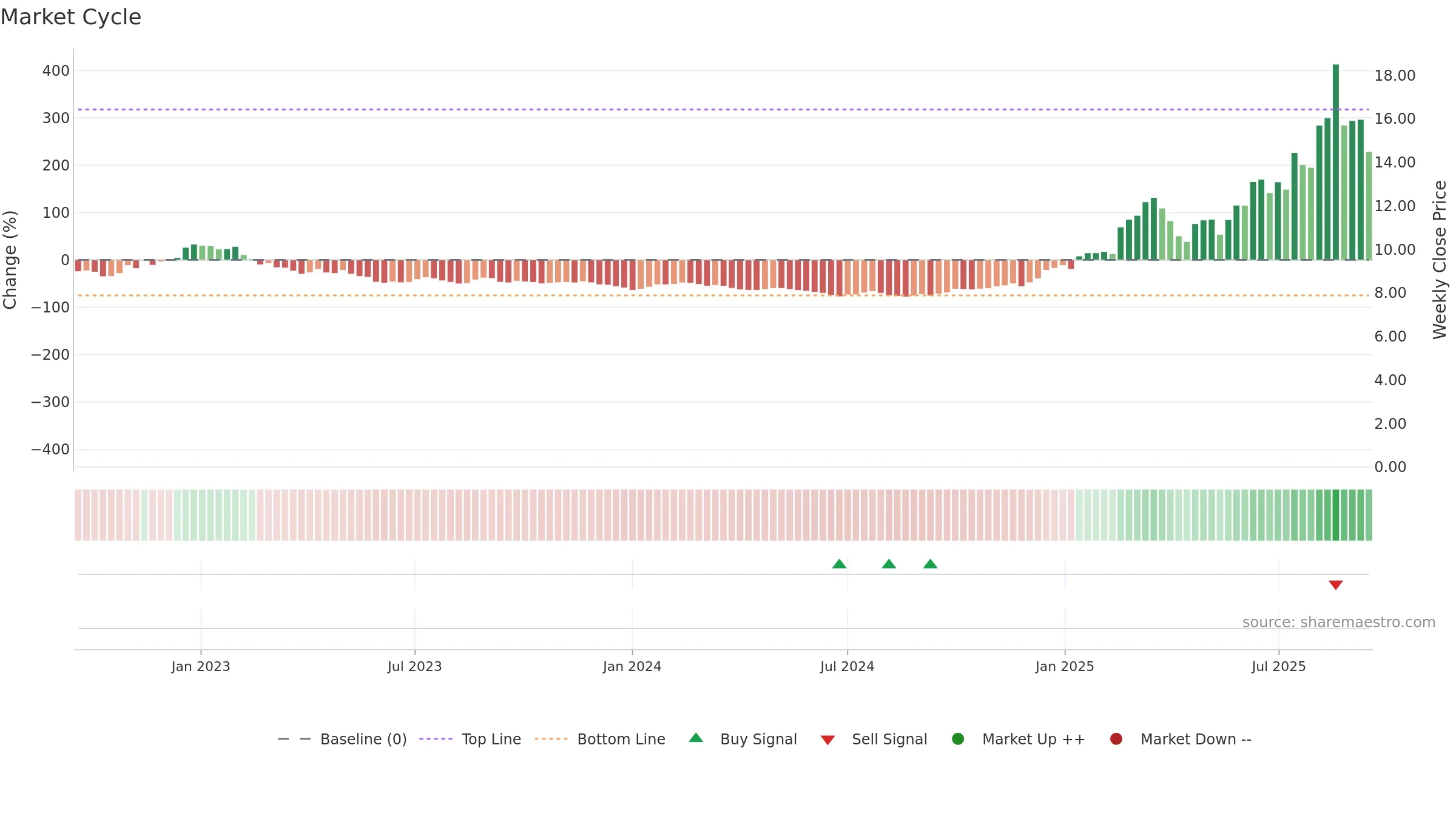The height and width of the screenshot is (819, 1456).
Task: Click the Market Cycle chart title
Action: point(71,17)
